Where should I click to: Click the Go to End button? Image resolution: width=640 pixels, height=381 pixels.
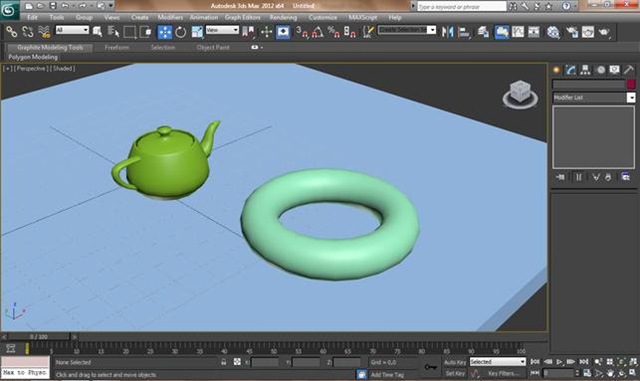(x=584, y=362)
